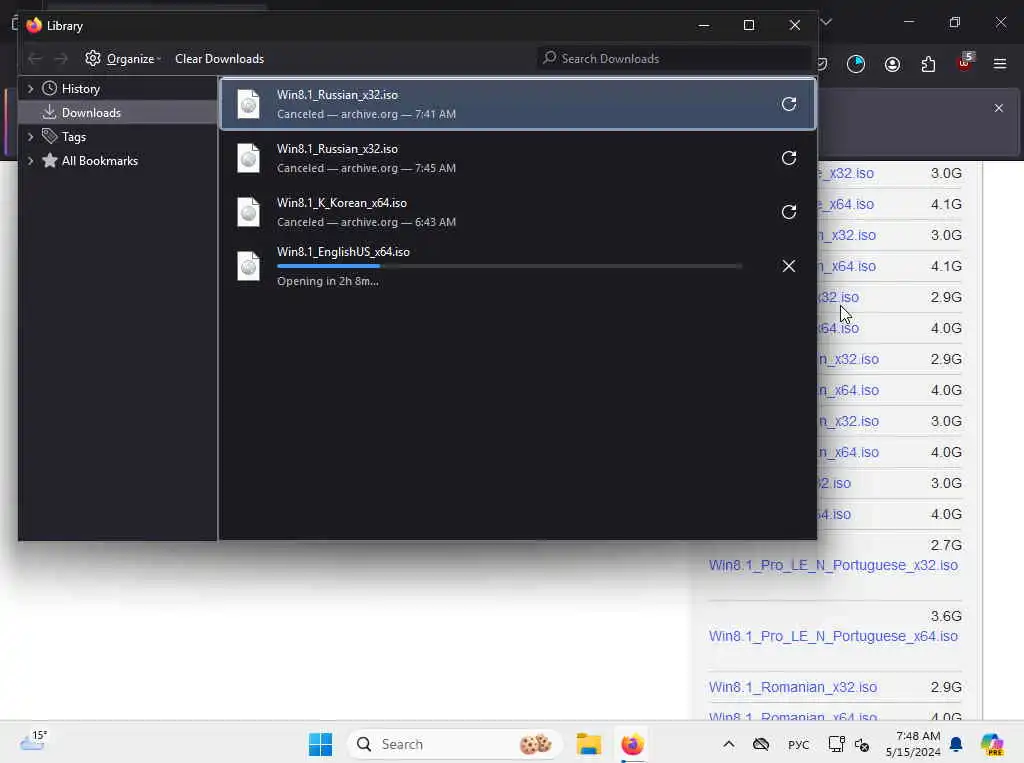This screenshot has height=763, width=1024.
Task: Open Firefox account icon in toolbar
Action: (892, 64)
